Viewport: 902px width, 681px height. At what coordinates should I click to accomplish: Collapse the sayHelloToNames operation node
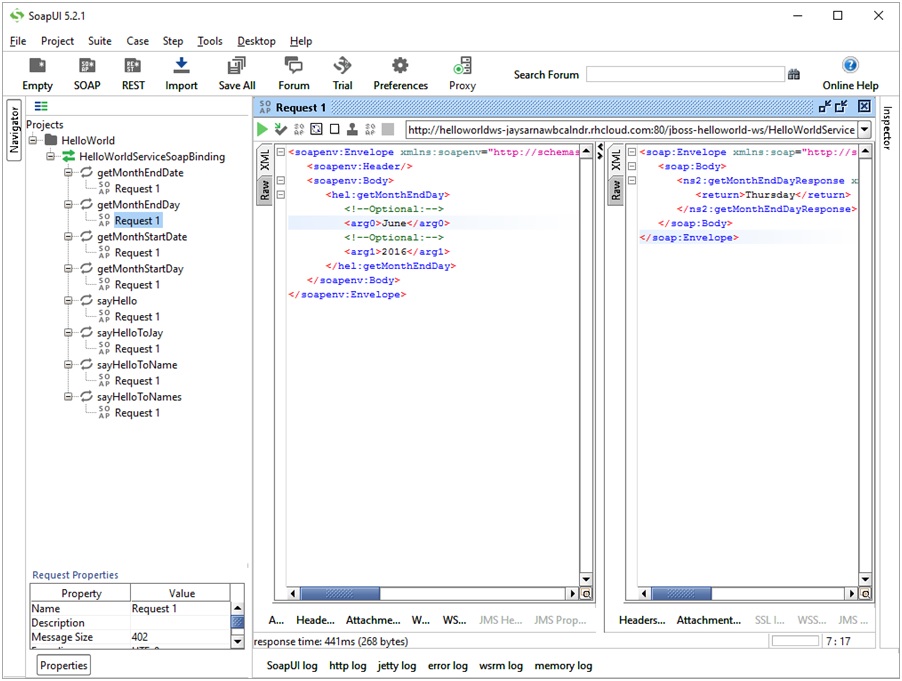click(x=70, y=397)
